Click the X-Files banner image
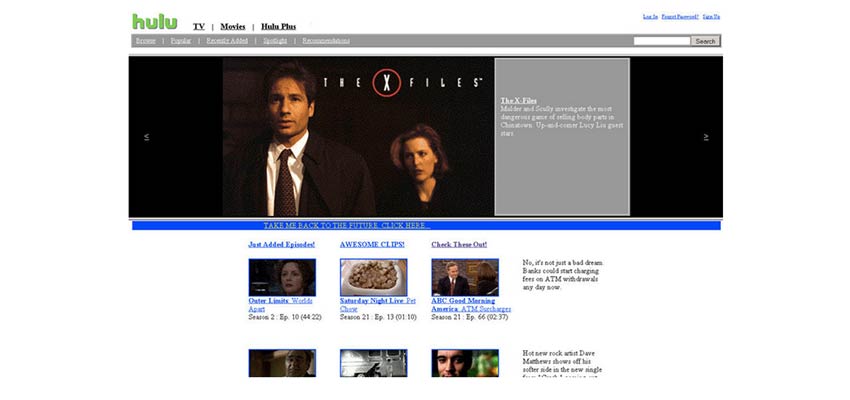 (358, 137)
